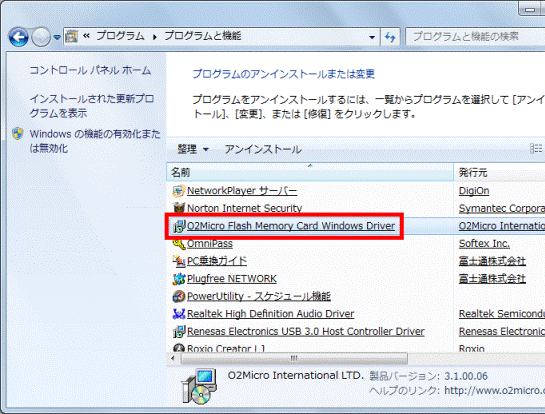Click the Realtek audio driver icon
The image size is (545, 414).
pyautogui.click(x=179, y=314)
